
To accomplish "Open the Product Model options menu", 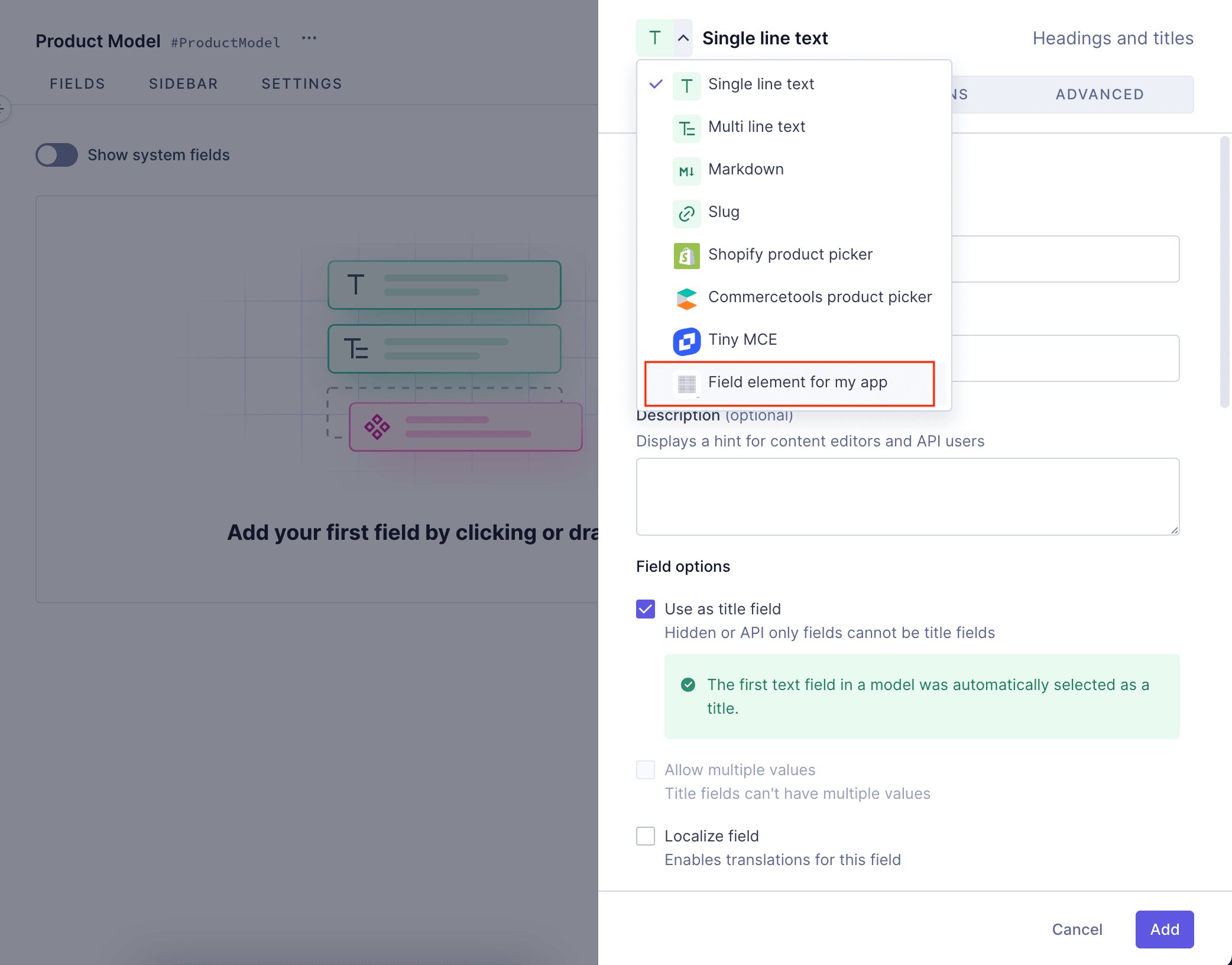I will (x=309, y=38).
